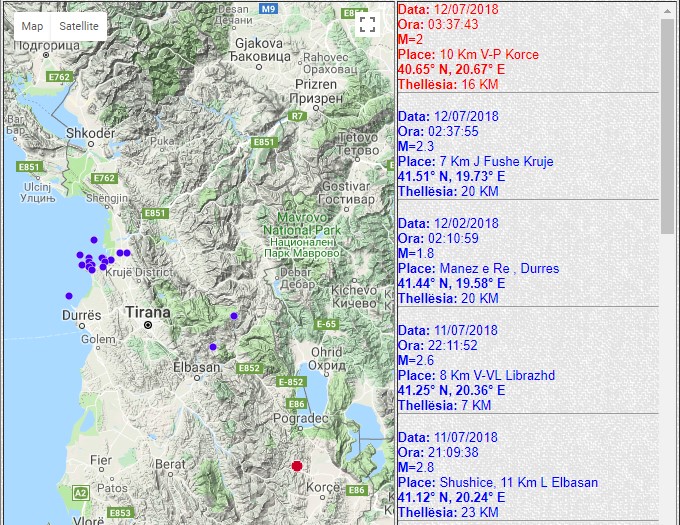Click the red earthquake marker near Korçë
Image resolution: width=680 pixels, height=525 pixels.
[297, 466]
